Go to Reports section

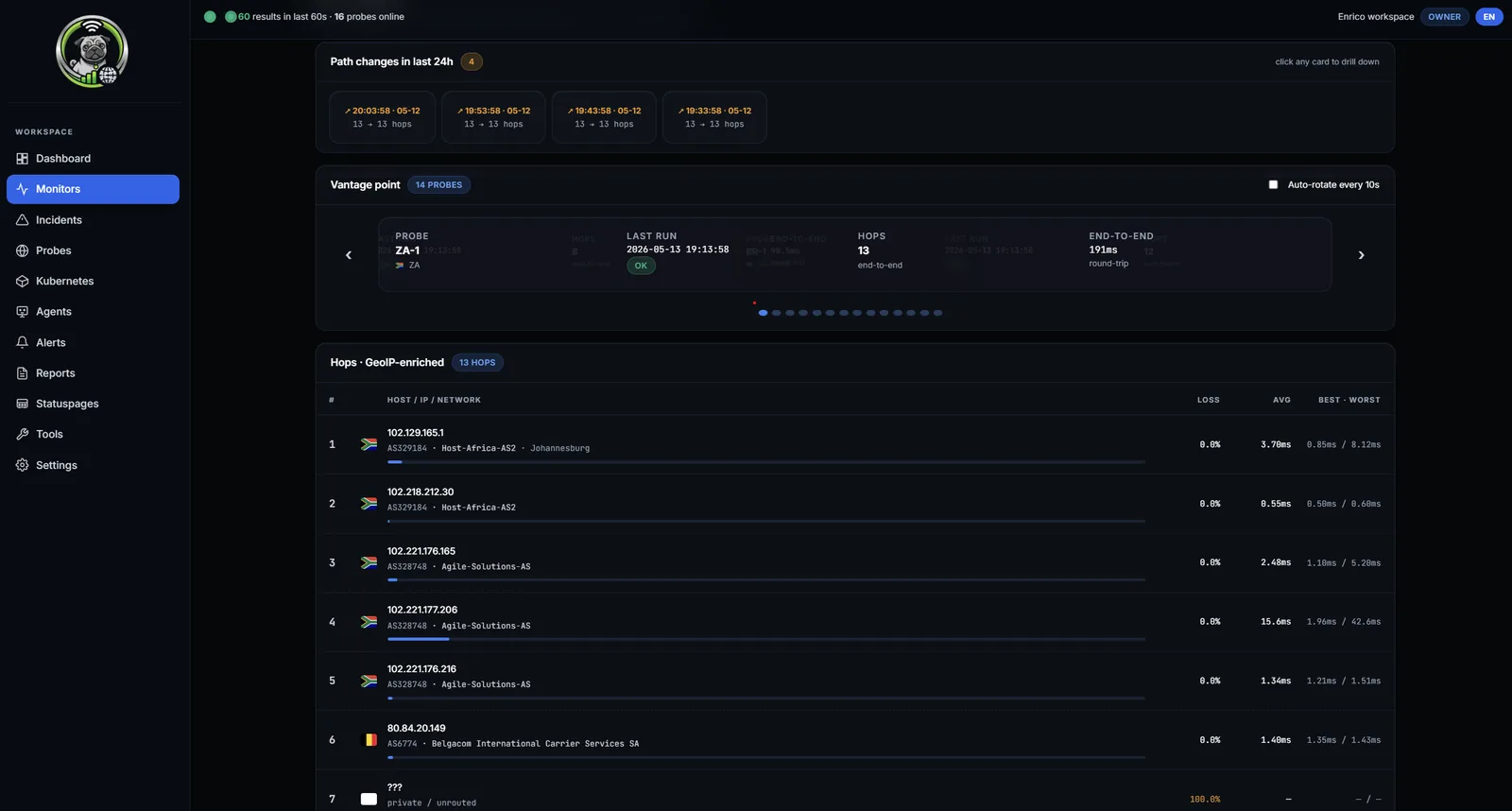click(93, 373)
